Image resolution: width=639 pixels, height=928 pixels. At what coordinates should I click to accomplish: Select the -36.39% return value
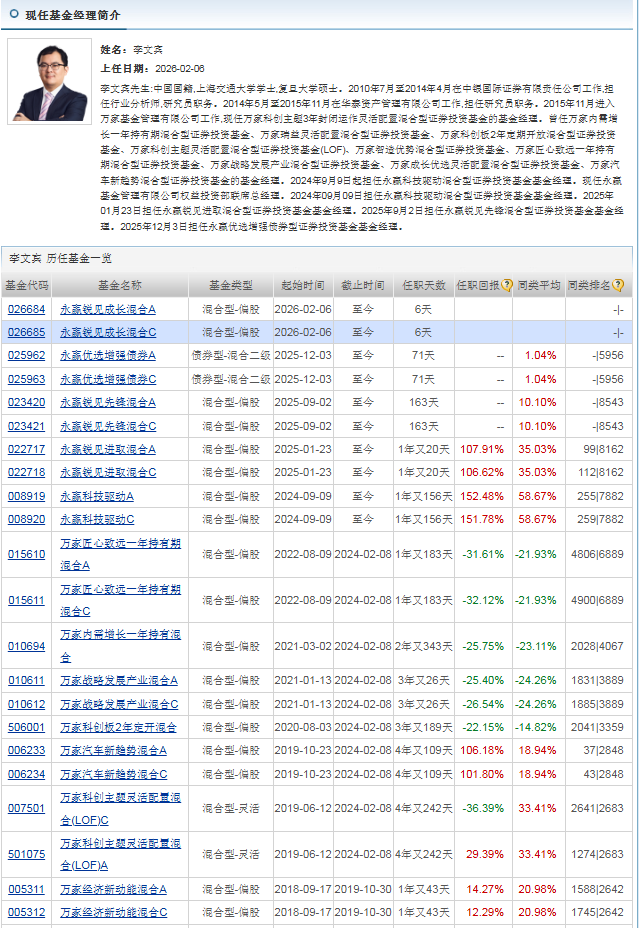point(483,808)
